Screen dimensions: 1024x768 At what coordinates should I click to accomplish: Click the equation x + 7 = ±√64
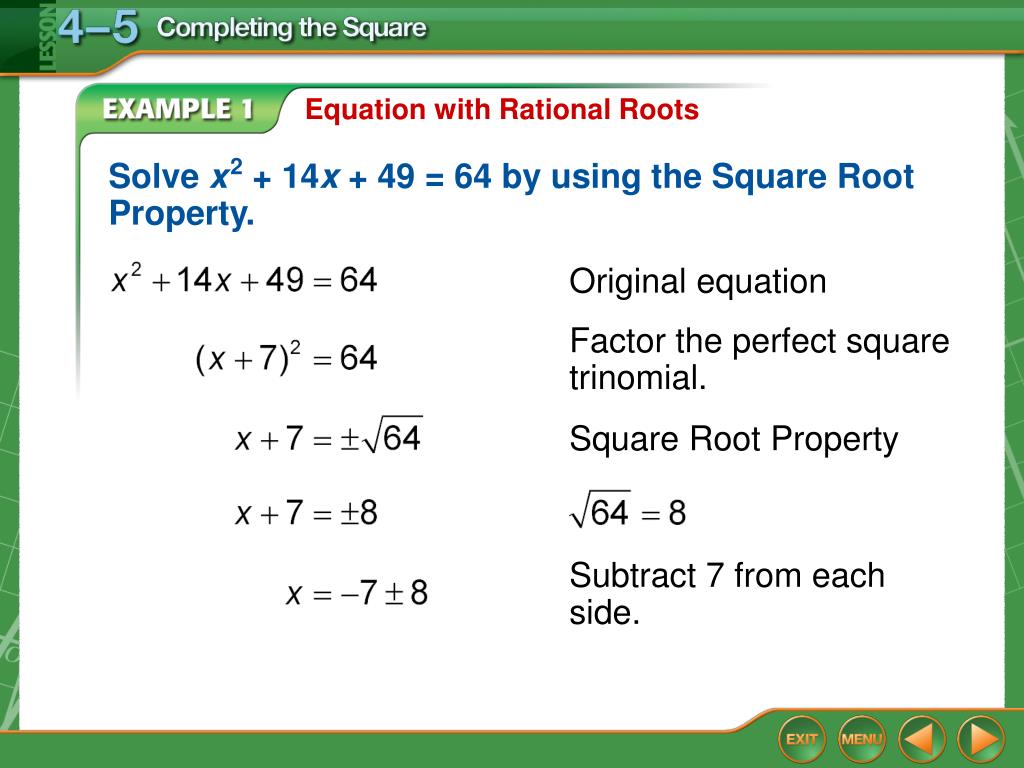click(x=328, y=436)
